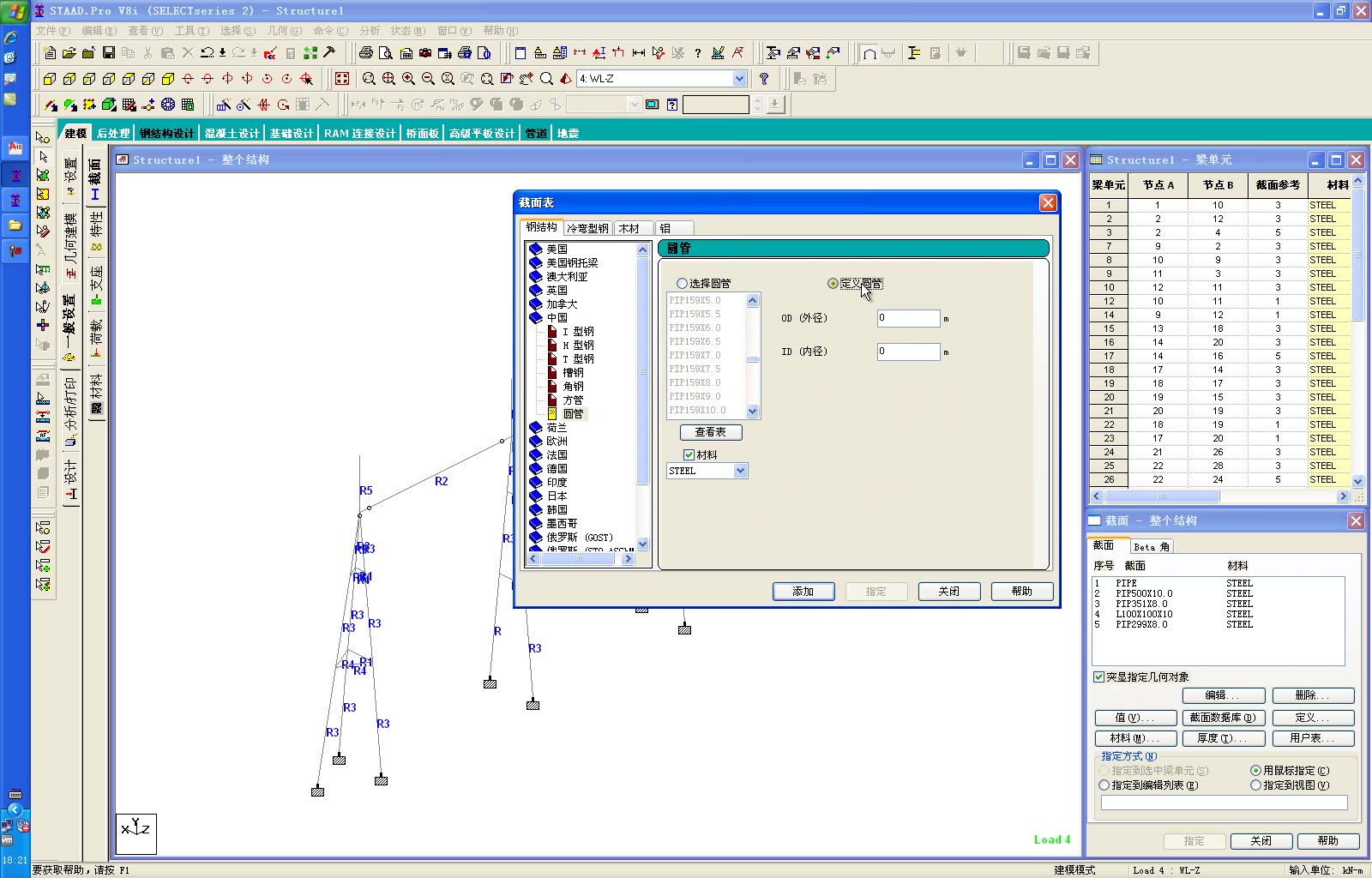
Task: Click the Zoom Out minus magnifier icon
Action: [x=428, y=79]
